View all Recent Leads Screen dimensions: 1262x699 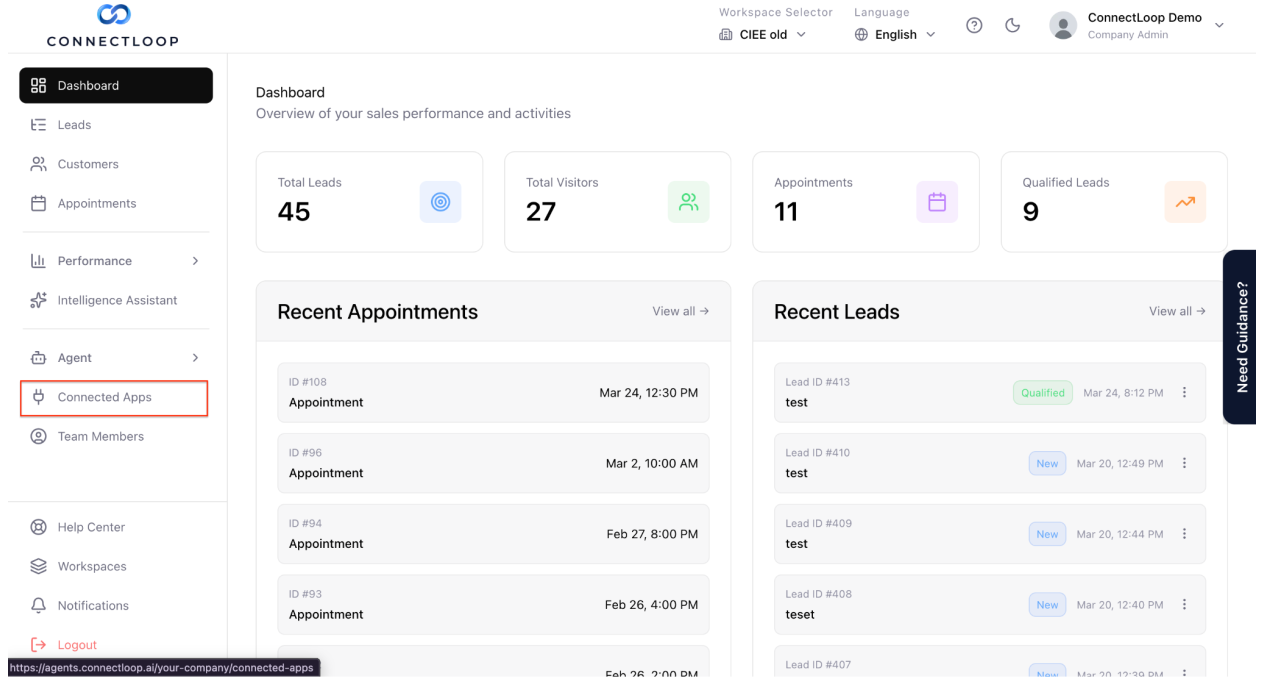(x=1177, y=311)
